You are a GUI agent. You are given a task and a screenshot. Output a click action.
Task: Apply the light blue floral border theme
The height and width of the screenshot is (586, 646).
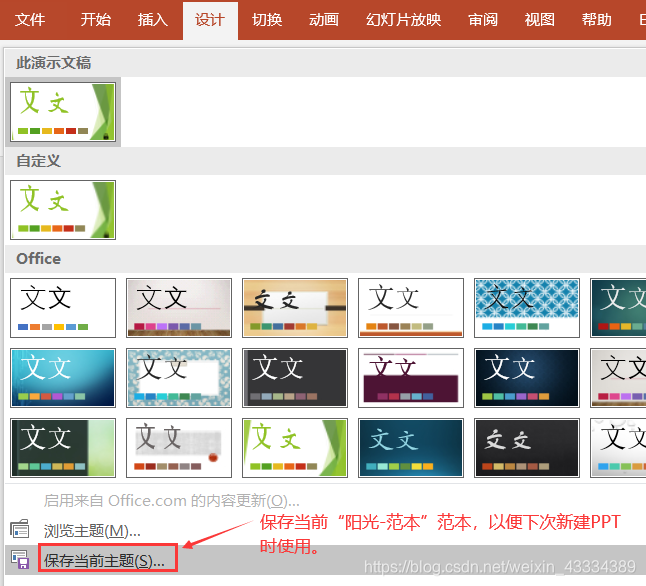click(x=179, y=378)
